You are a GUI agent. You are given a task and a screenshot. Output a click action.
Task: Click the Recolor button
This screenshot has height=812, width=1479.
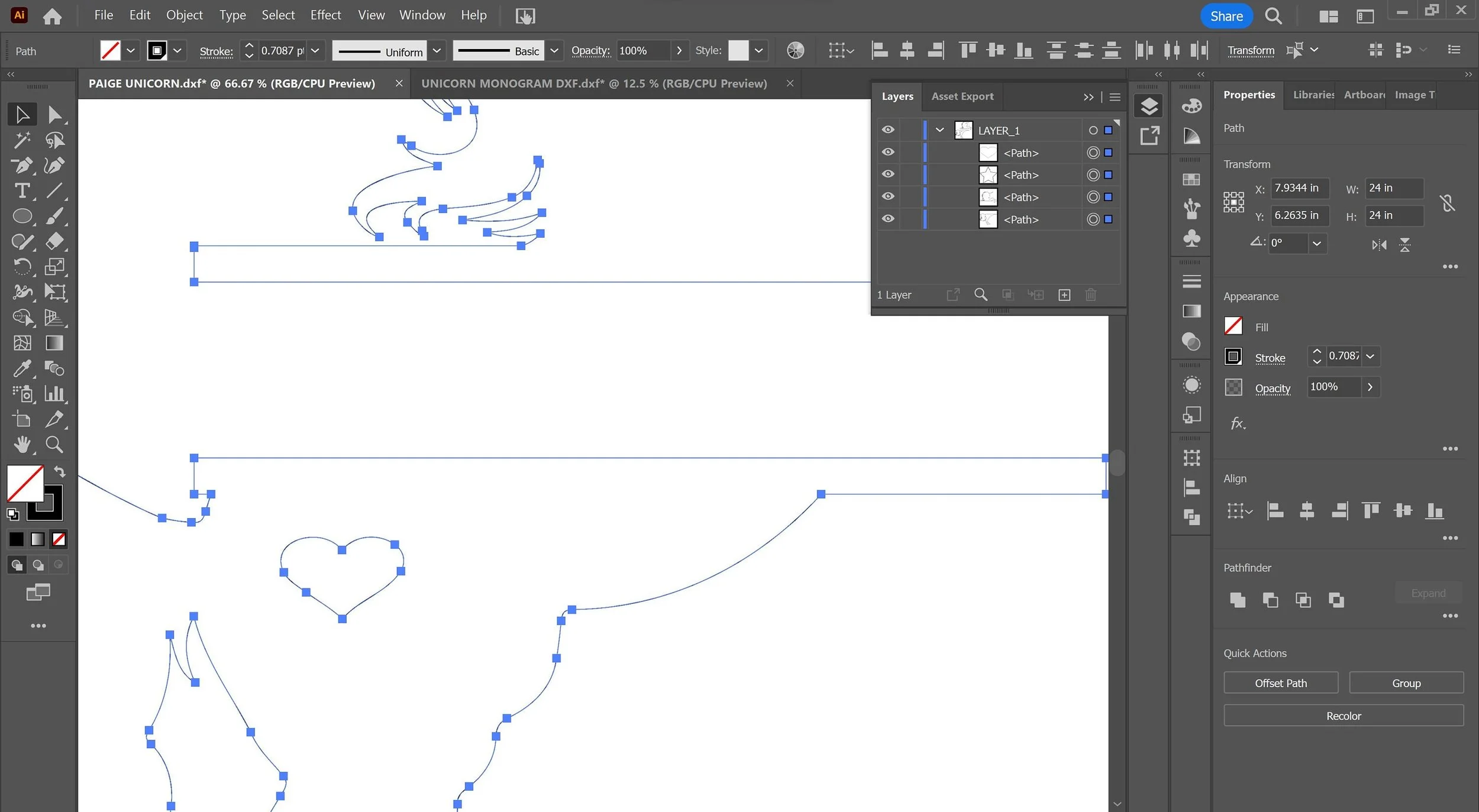[x=1343, y=716]
